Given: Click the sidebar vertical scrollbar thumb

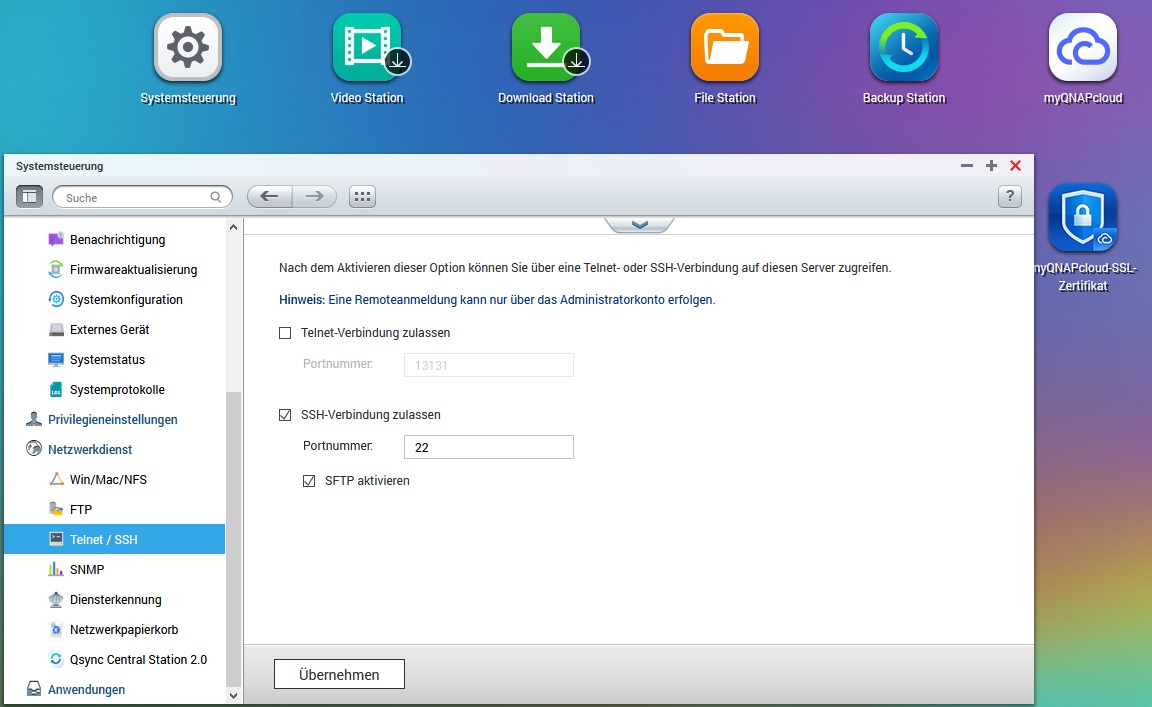Looking at the screenshot, I should point(233,538).
